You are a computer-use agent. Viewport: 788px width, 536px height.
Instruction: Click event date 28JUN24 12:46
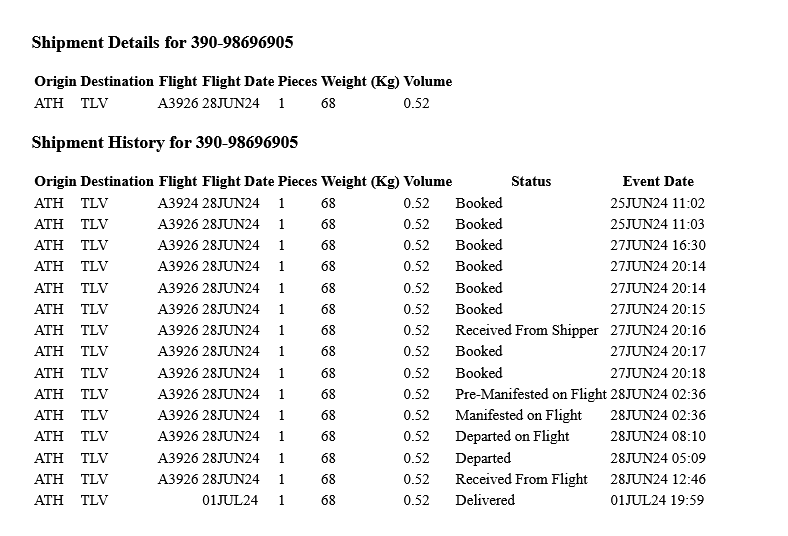[x=657, y=479]
